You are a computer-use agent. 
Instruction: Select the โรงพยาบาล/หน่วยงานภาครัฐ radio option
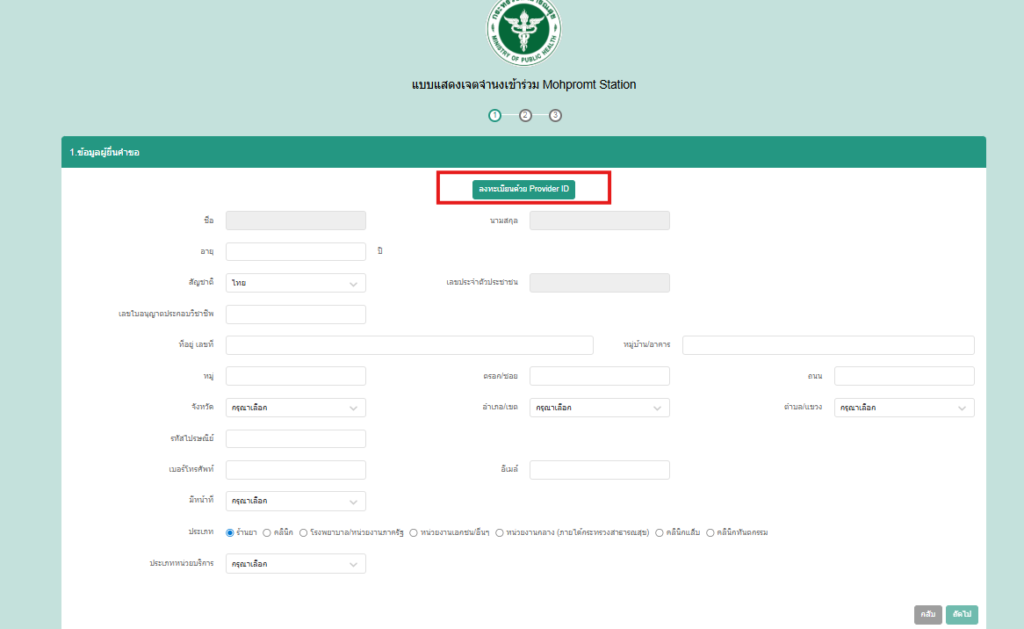(303, 533)
